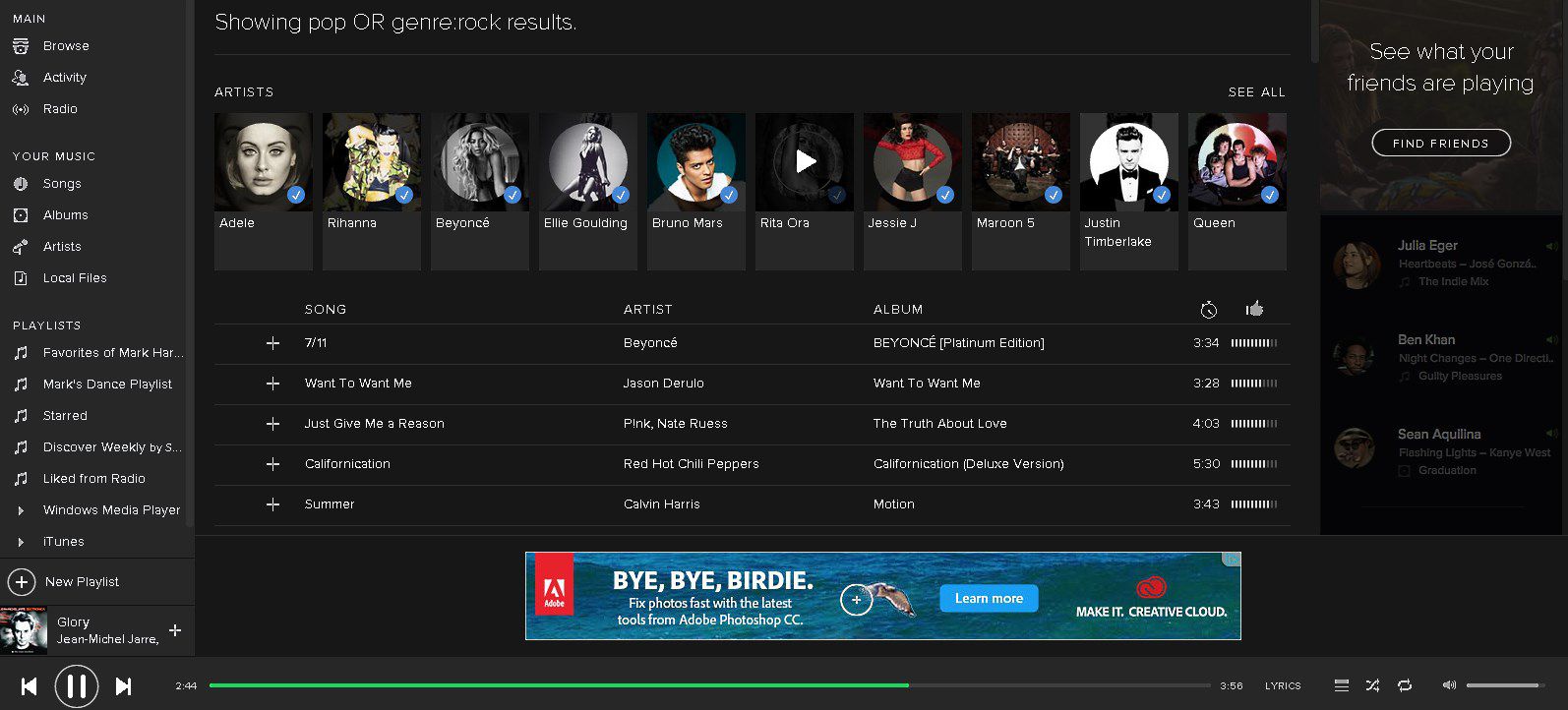Click the Albums disc icon
The image size is (1568, 710).
(21, 215)
